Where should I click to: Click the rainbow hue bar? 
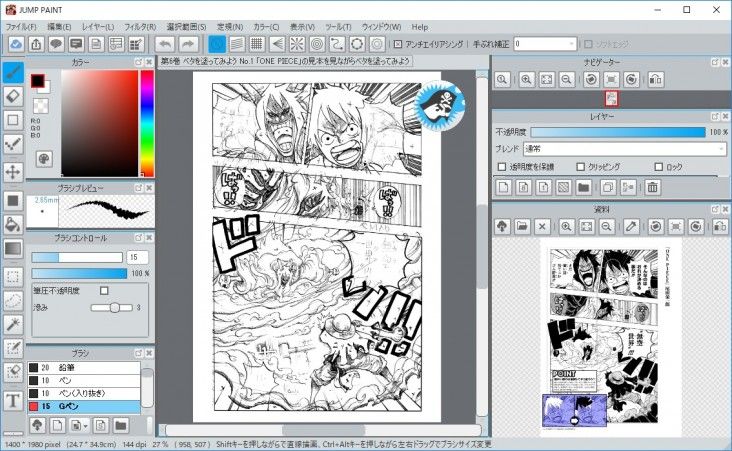pyautogui.click(x=147, y=123)
